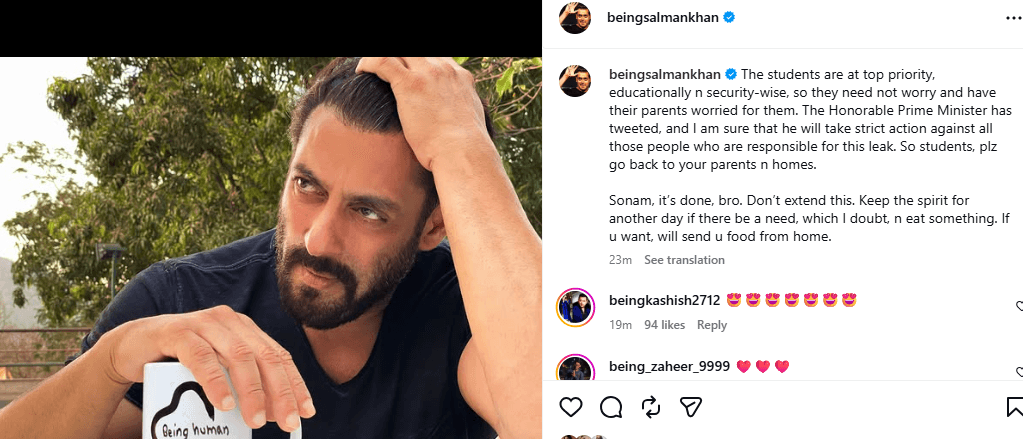This screenshot has width=1023, height=439.
Task: Show the 94 likes on the comment
Action: point(664,325)
